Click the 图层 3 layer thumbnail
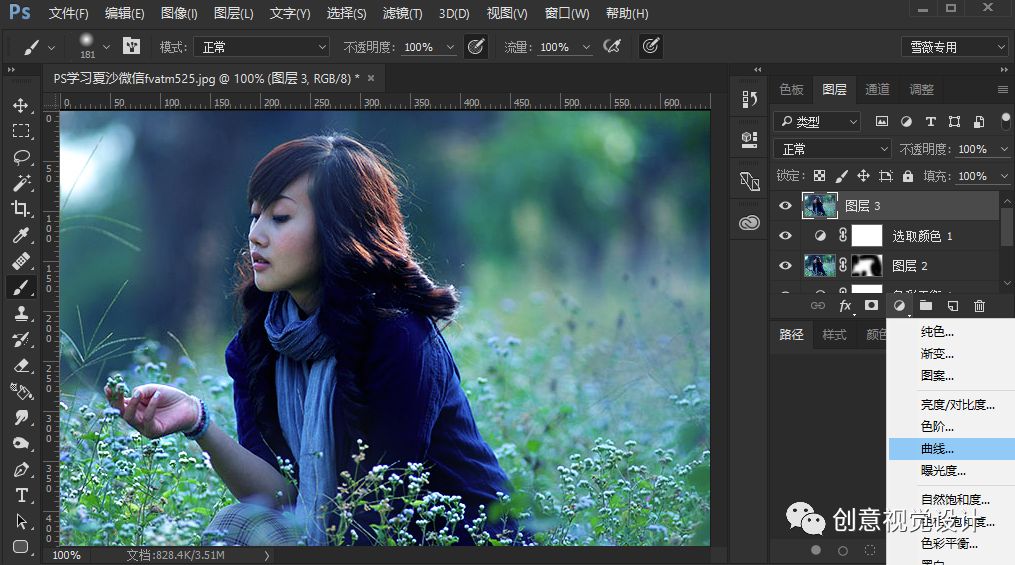Viewport: 1015px width, 565px height. click(x=820, y=206)
